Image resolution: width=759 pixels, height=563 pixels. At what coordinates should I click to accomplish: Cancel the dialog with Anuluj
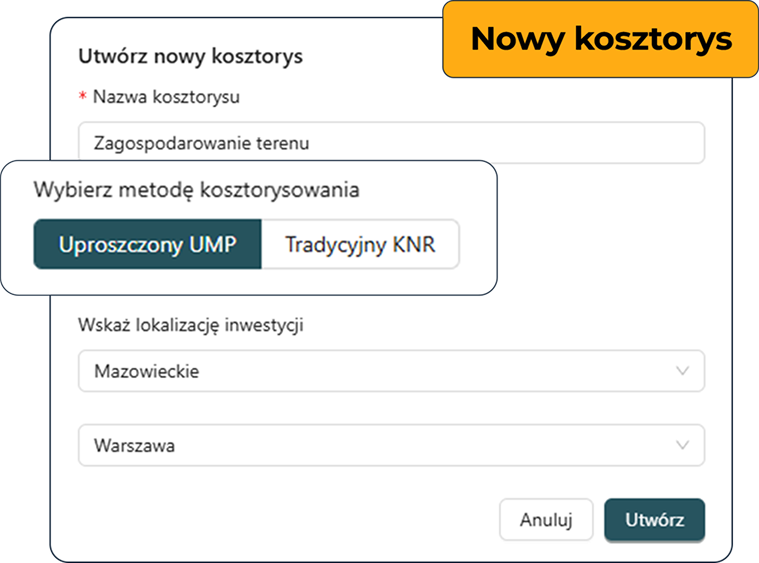(x=546, y=520)
